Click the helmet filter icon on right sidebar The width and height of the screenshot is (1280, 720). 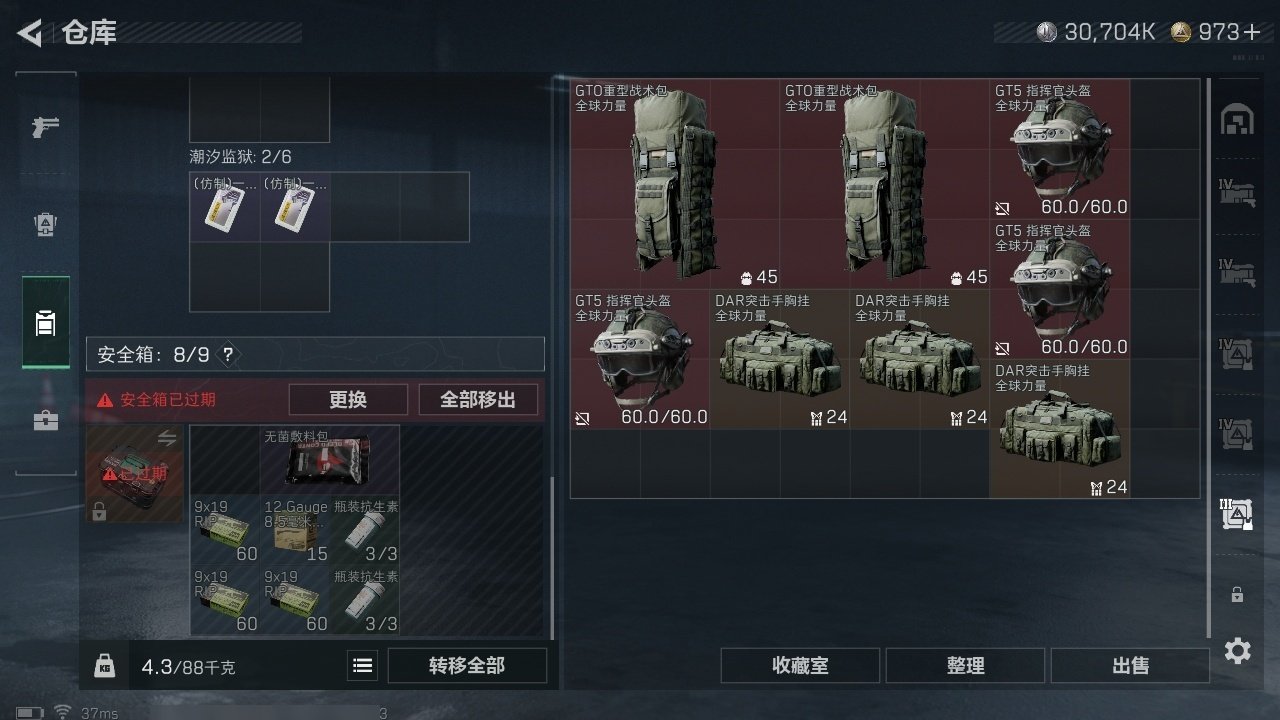click(x=1237, y=120)
